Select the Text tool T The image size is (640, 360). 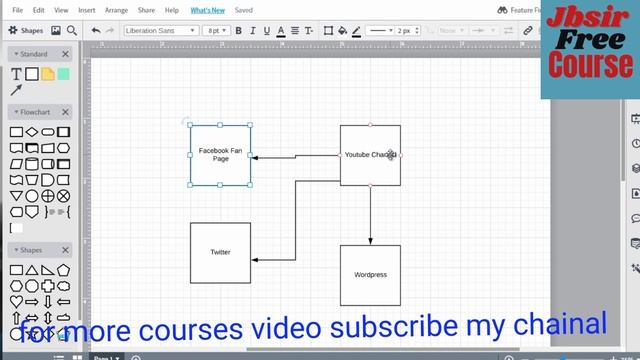coord(16,74)
